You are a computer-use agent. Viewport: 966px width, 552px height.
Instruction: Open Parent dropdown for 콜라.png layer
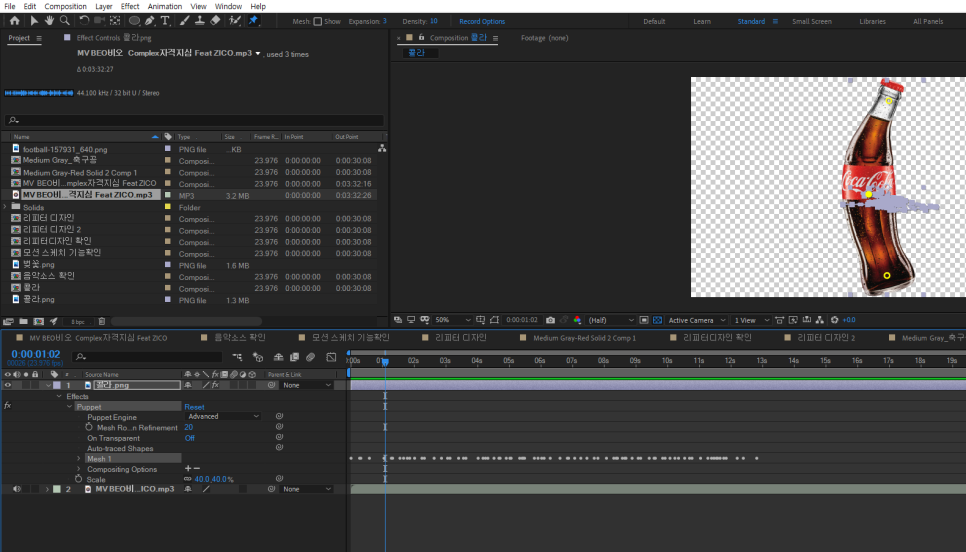pos(307,385)
